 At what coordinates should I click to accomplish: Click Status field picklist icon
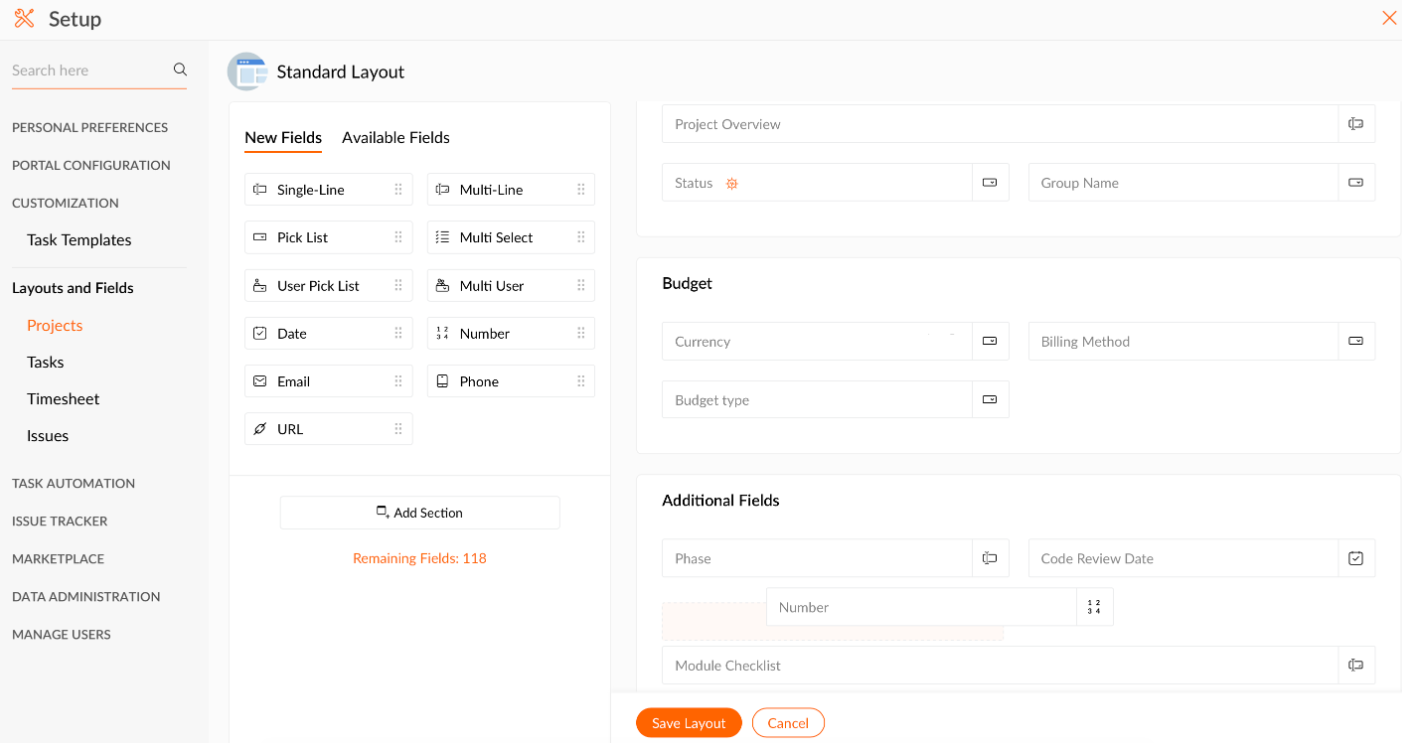[990, 183]
